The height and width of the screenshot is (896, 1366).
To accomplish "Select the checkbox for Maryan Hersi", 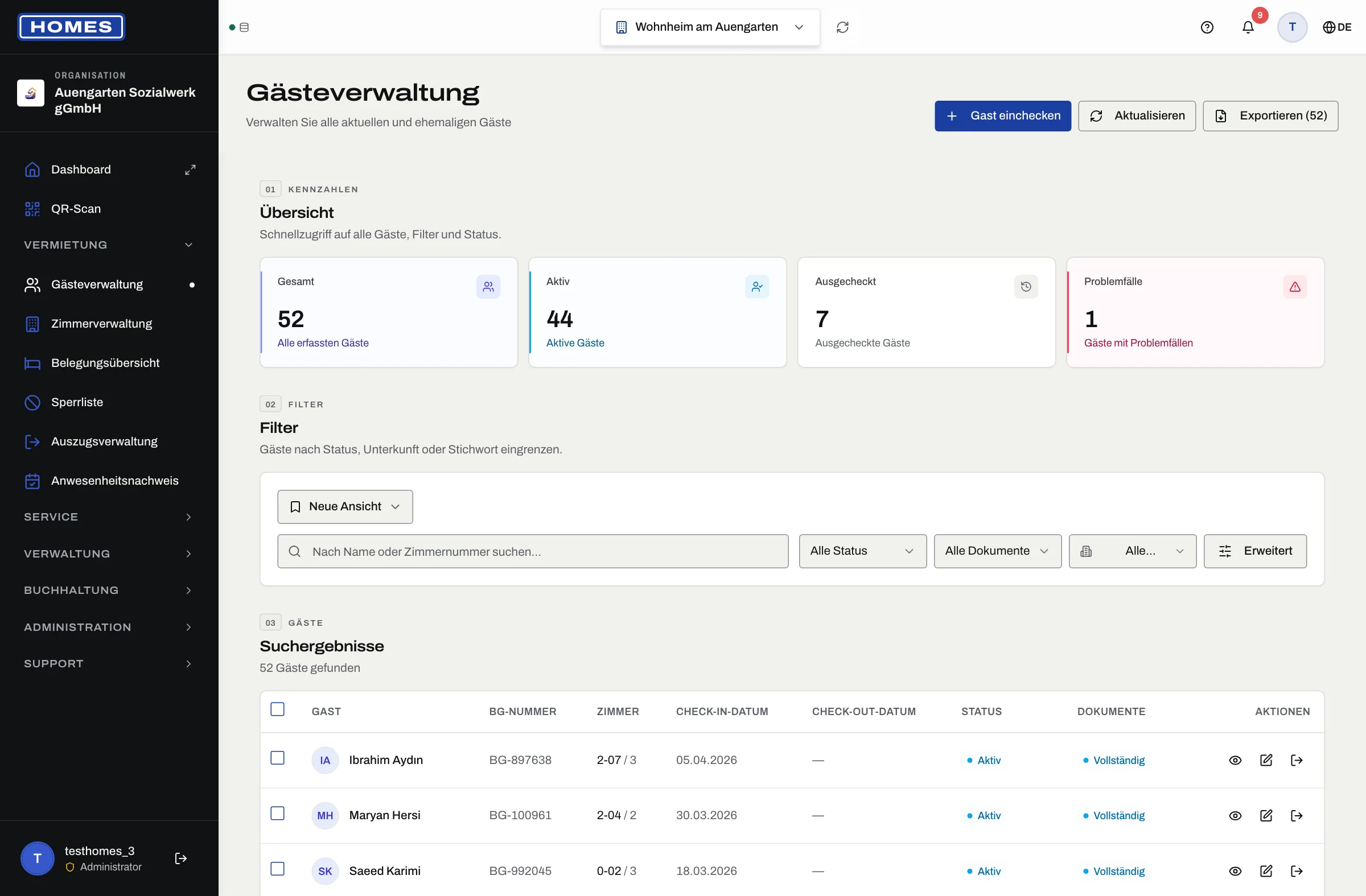I will pyautogui.click(x=277, y=814).
